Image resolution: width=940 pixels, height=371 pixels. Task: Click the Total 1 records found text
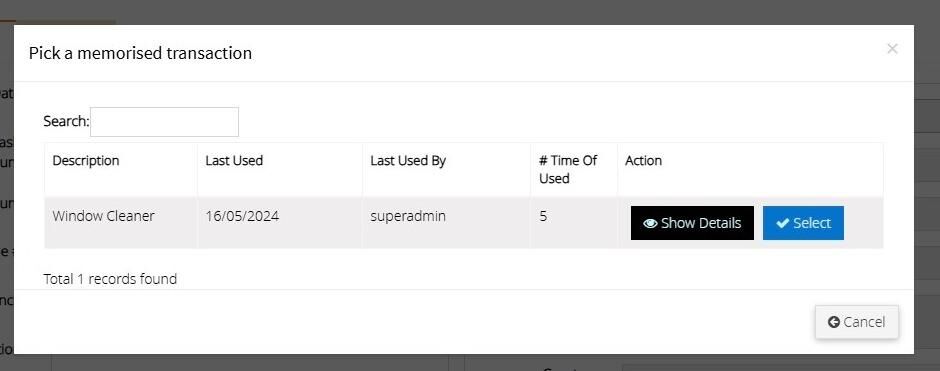[x=110, y=279]
